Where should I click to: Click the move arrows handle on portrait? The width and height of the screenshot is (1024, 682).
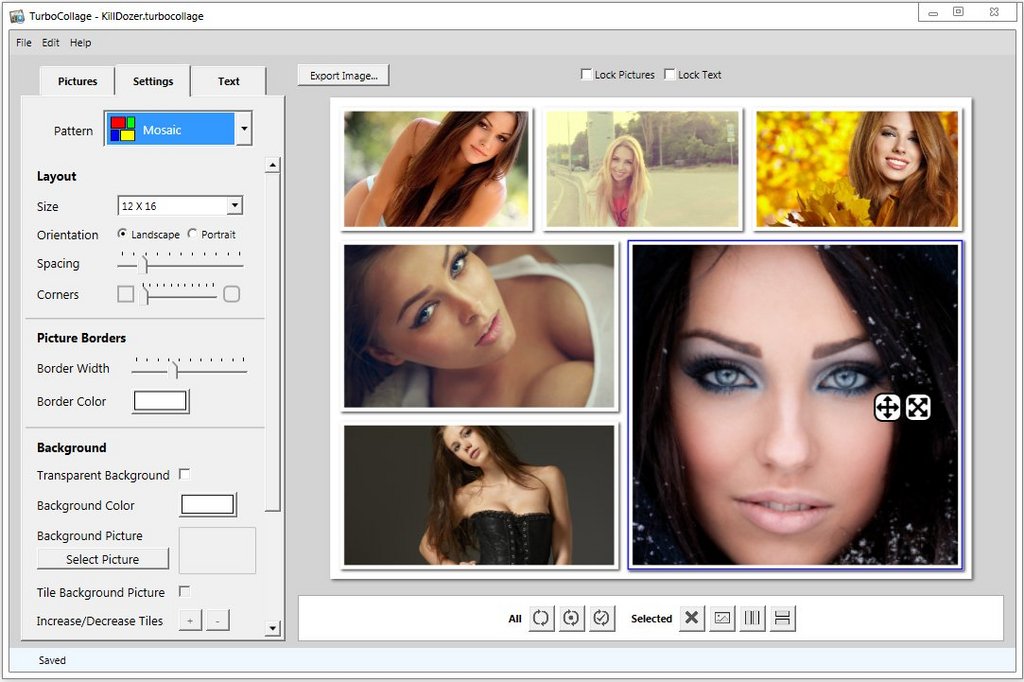[x=887, y=408]
